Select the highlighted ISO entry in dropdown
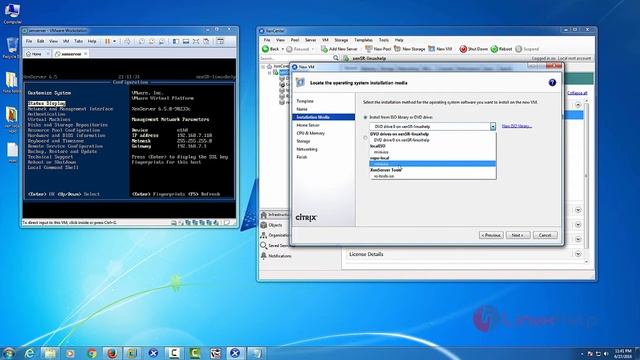Viewport: 640px width, 360px height. (433, 164)
